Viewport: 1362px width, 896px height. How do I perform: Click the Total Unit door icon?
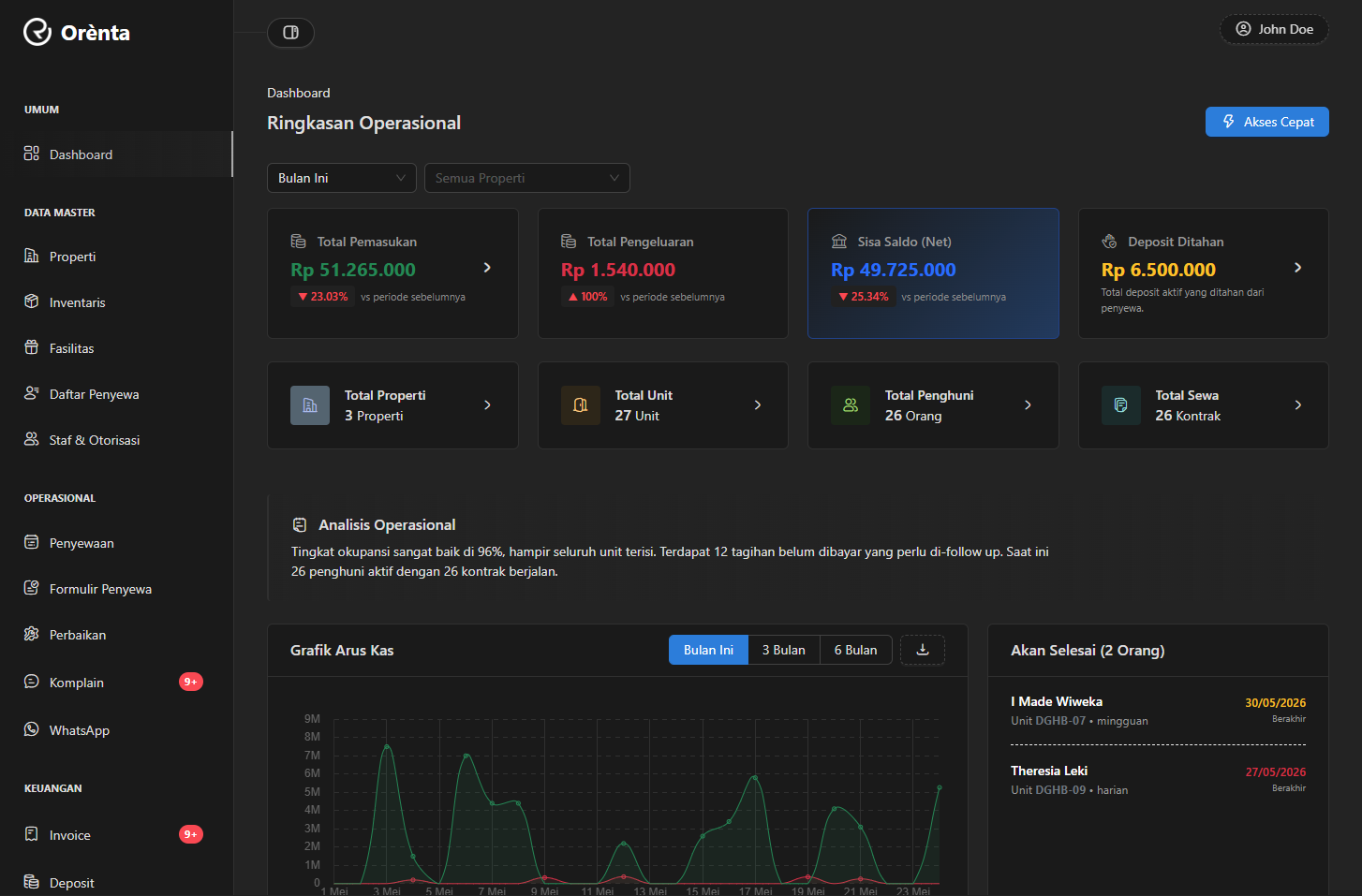pos(581,405)
